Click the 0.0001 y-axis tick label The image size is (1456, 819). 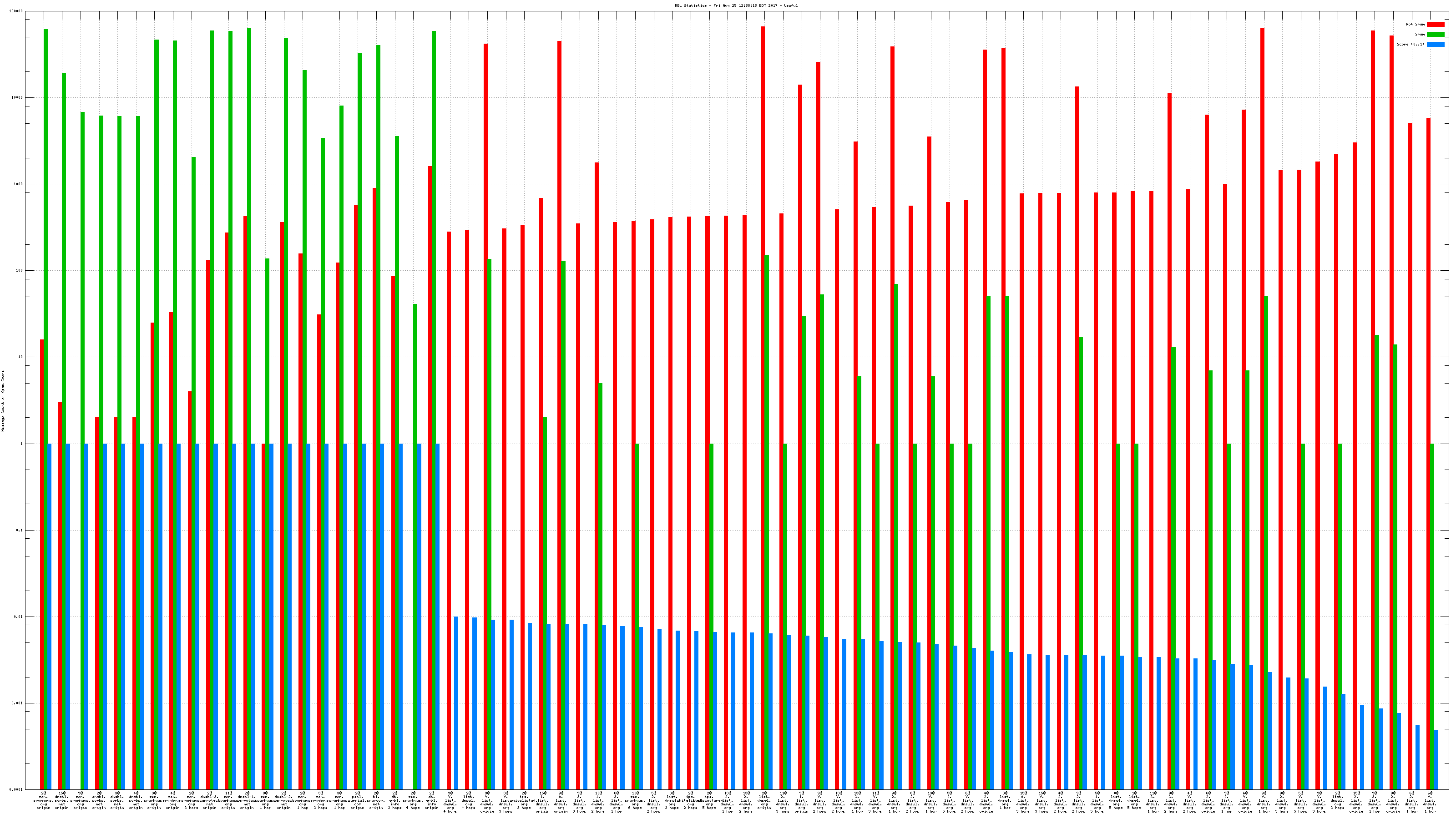coord(16,789)
